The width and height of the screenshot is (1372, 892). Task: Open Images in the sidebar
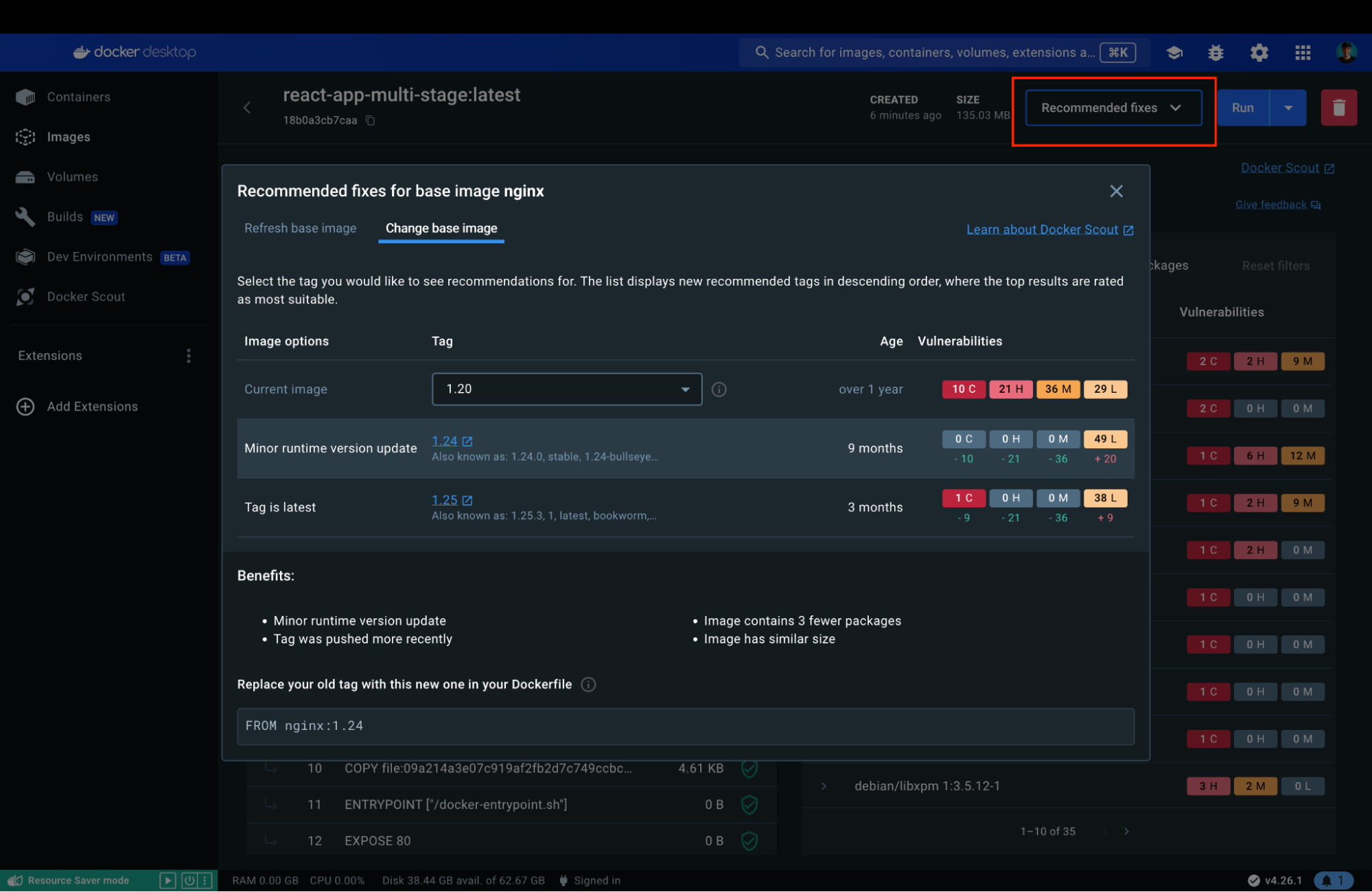(68, 137)
